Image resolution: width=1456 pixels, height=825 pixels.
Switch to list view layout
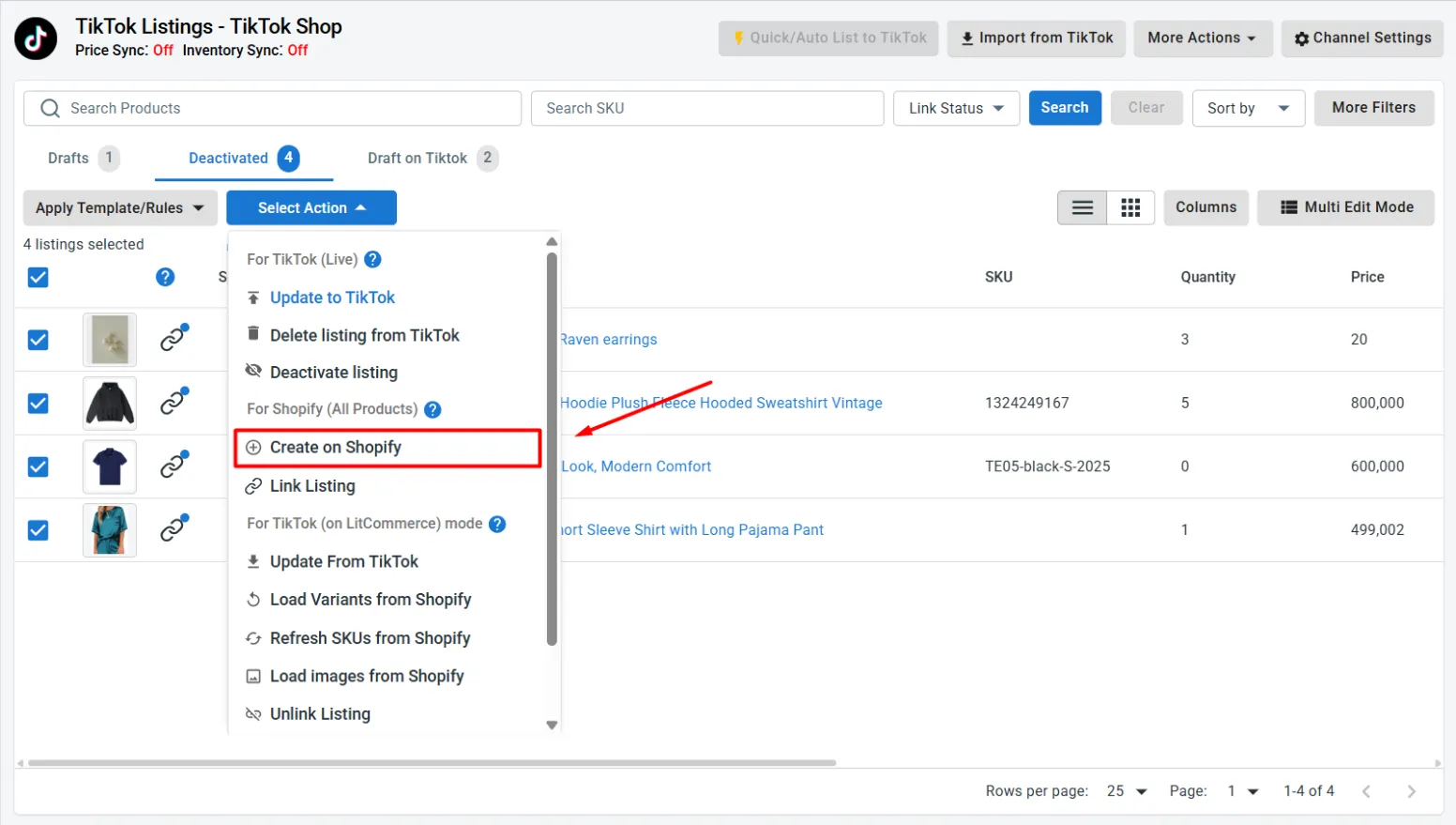pos(1083,207)
